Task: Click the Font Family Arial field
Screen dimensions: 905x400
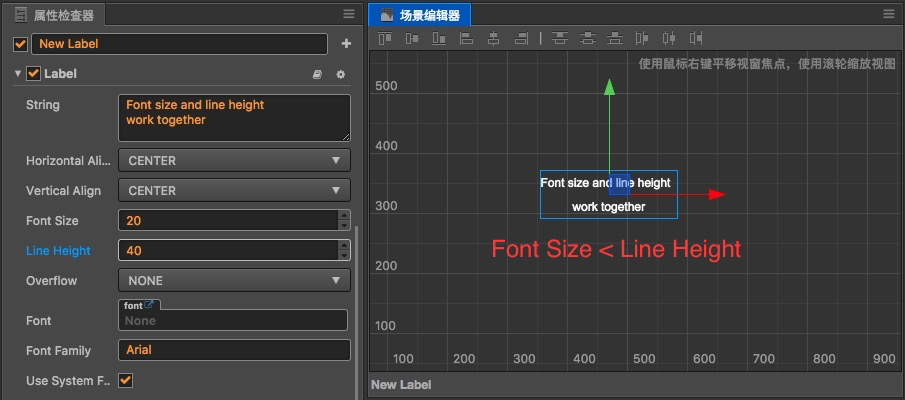Action: coord(234,350)
